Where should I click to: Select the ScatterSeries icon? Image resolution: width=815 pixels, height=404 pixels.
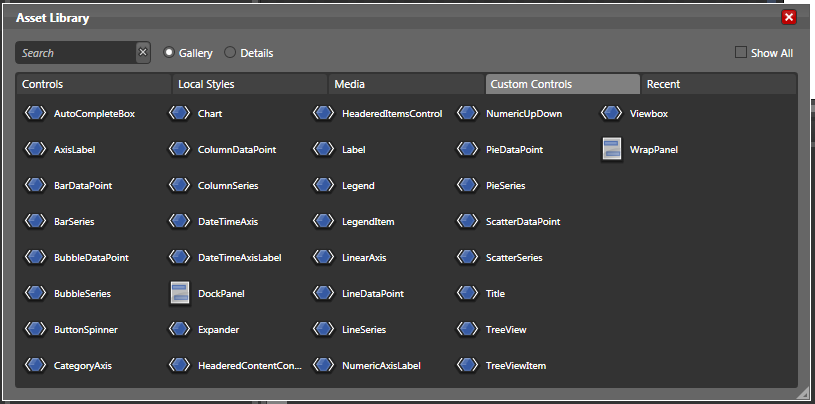[x=467, y=257]
